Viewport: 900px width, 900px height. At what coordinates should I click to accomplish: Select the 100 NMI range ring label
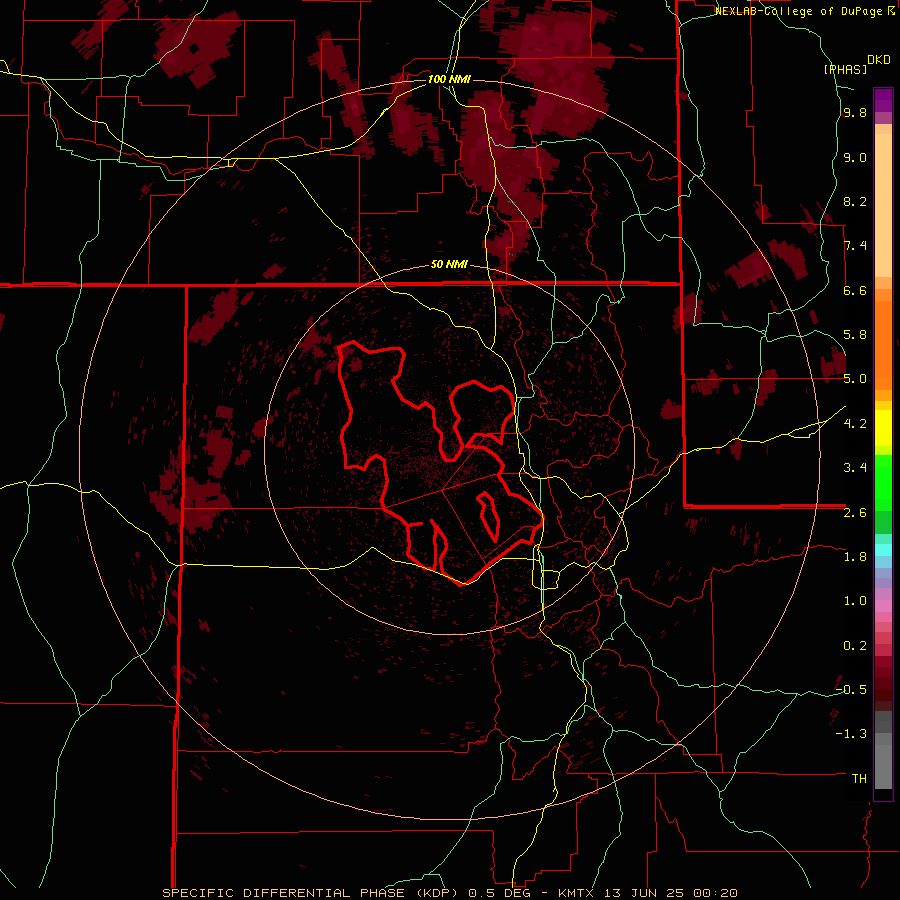tap(449, 79)
